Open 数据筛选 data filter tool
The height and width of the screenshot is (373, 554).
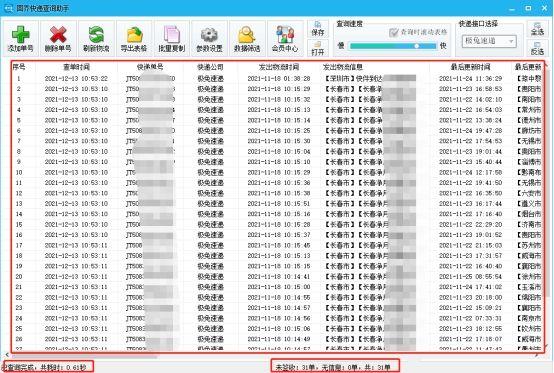pyautogui.click(x=247, y=38)
